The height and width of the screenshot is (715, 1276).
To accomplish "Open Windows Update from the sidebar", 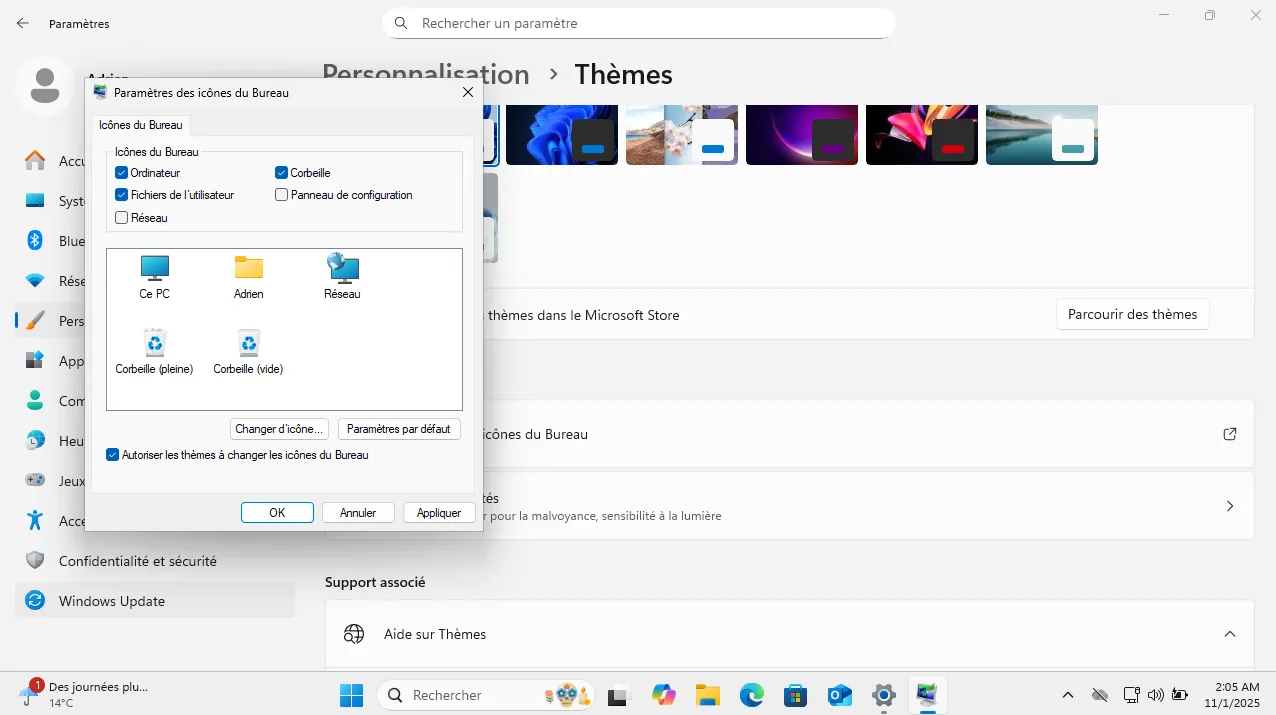I will click(111, 600).
